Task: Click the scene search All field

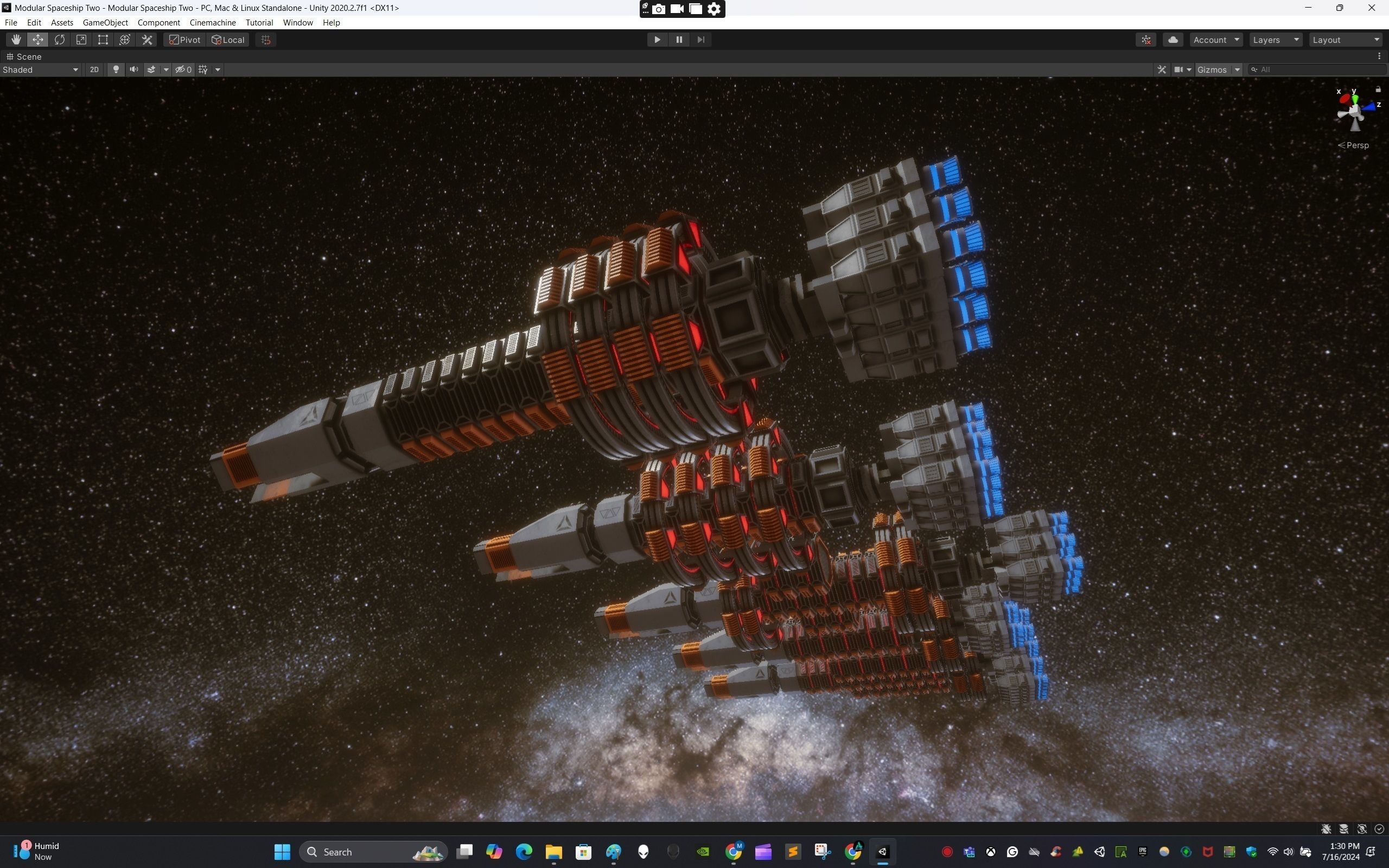Action: click(x=1317, y=69)
